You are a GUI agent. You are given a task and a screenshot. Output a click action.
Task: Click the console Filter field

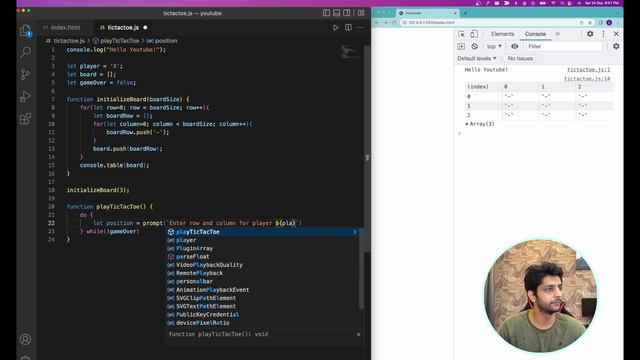(564, 47)
